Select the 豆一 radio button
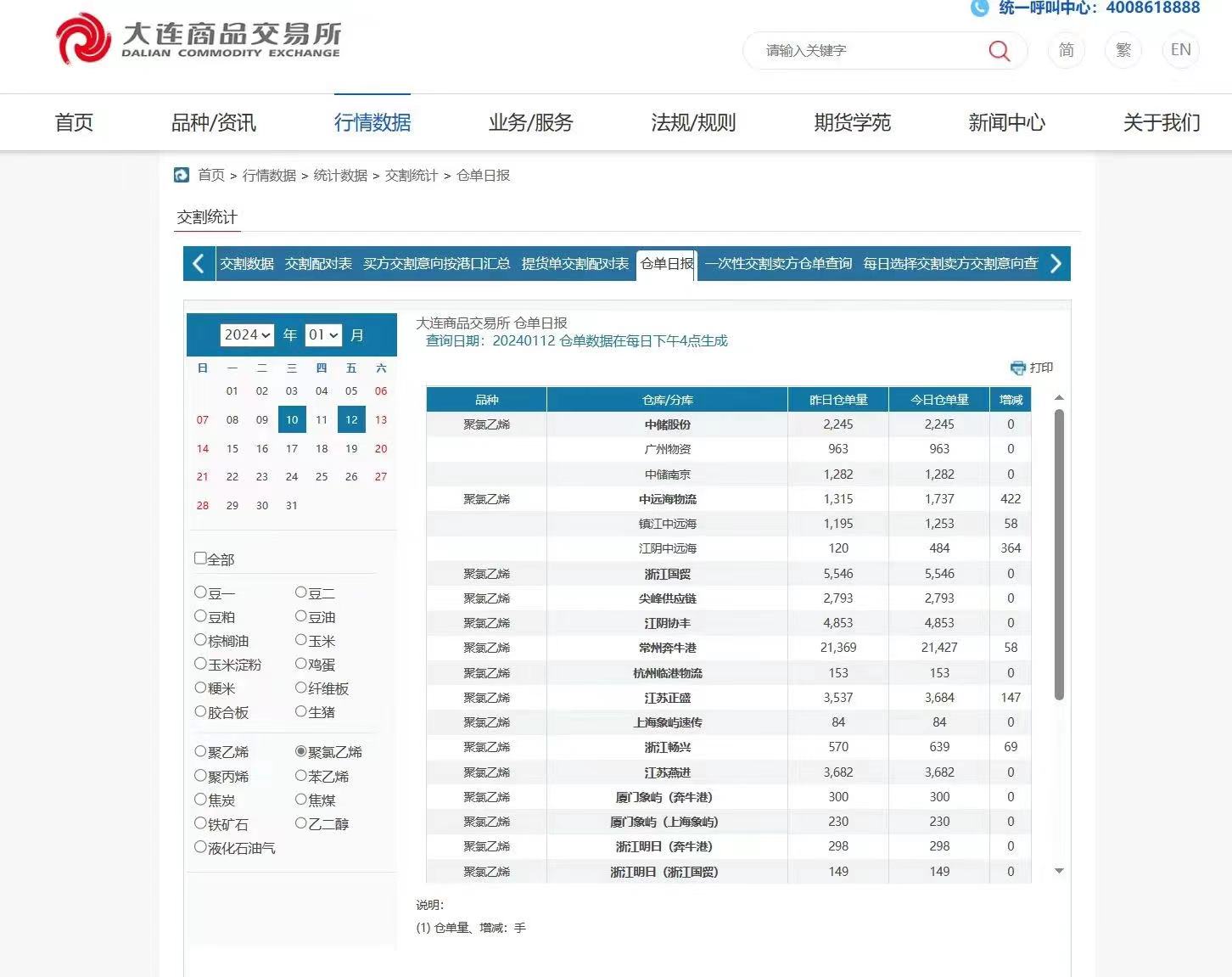Image resolution: width=1232 pixels, height=977 pixels. pyautogui.click(x=200, y=592)
